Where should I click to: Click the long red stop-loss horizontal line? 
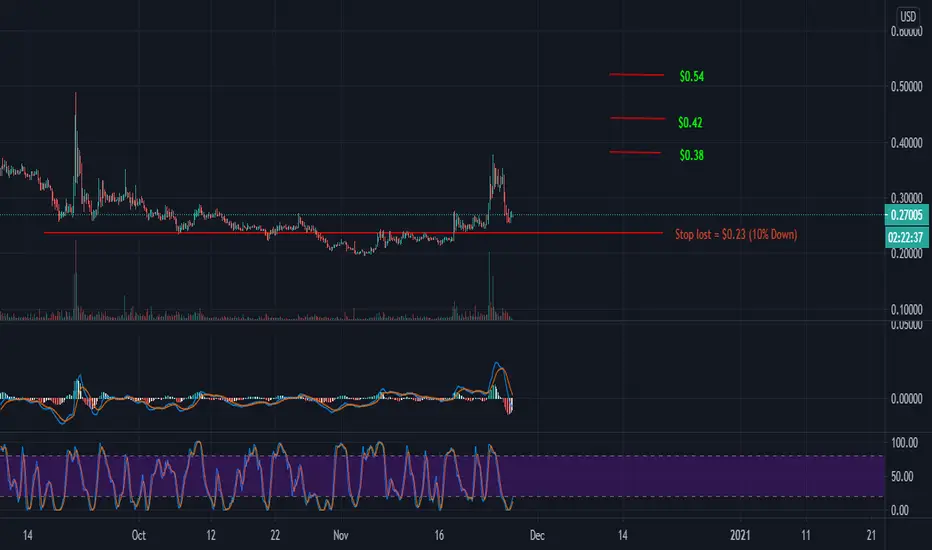[x=354, y=232]
